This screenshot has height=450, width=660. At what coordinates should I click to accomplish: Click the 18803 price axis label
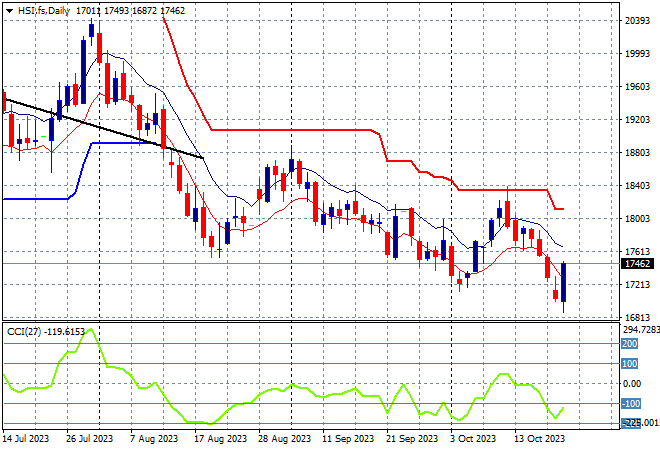click(x=637, y=153)
